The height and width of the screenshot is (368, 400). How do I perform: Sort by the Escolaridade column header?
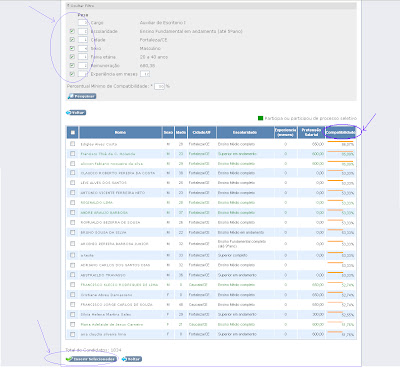pos(245,132)
